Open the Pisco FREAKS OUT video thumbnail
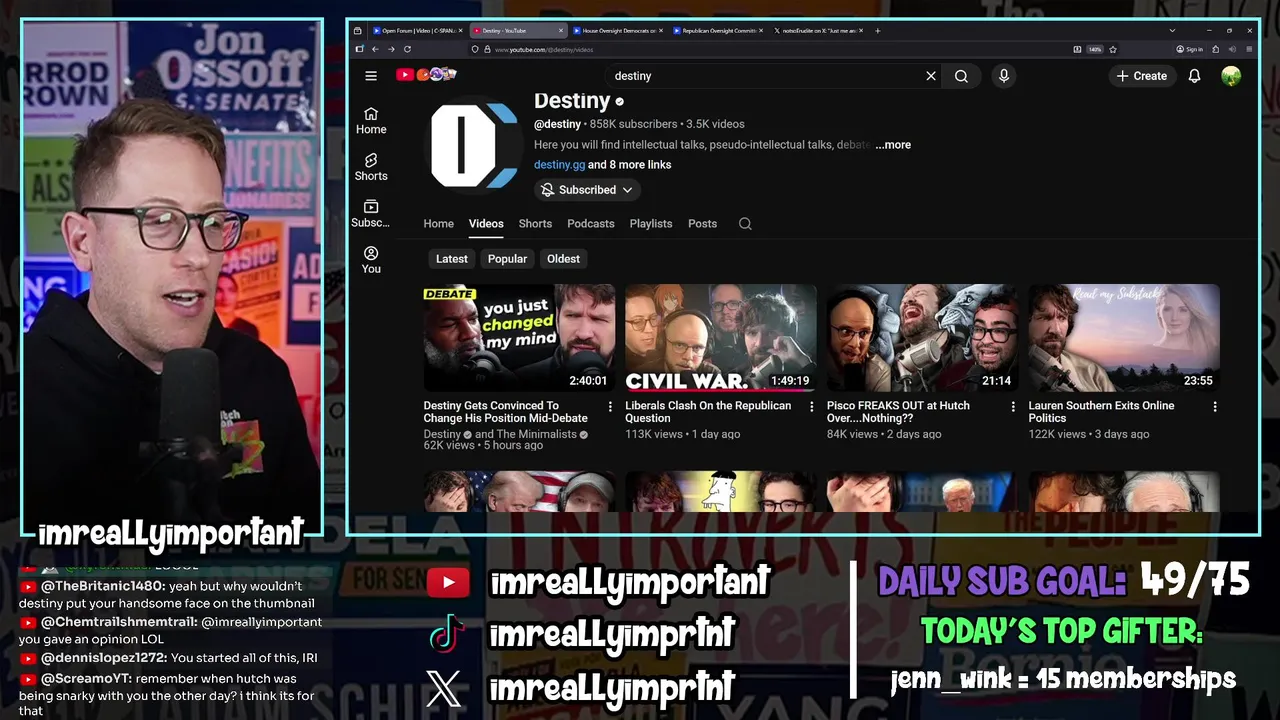This screenshot has height=720, width=1280. point(922,338)
